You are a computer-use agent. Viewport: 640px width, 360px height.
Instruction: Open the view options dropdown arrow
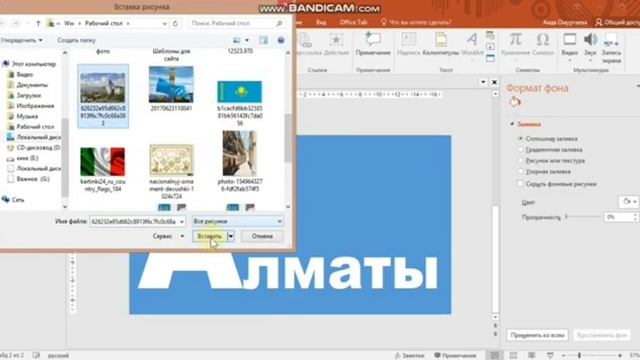point(247,40)
